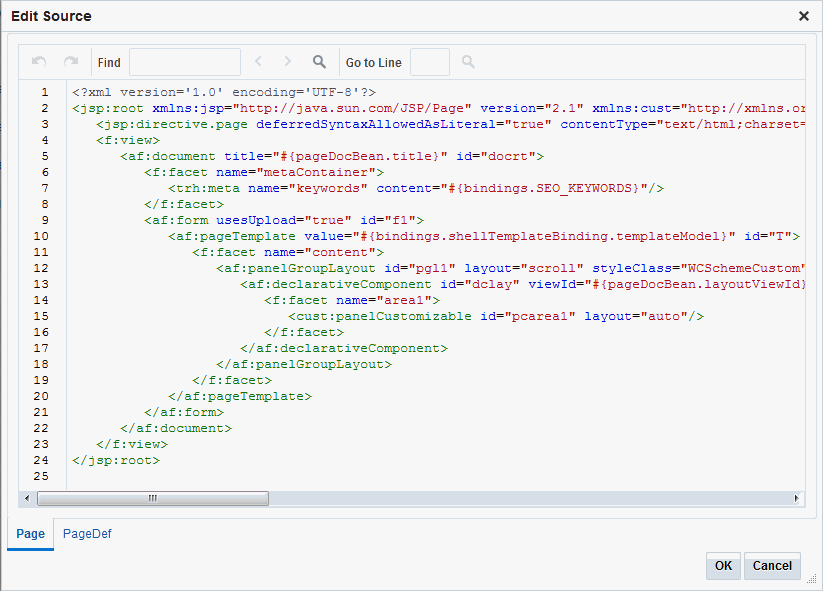Click the Go to Line label
This screenshot has height=591, width=823.
(374, 62)
